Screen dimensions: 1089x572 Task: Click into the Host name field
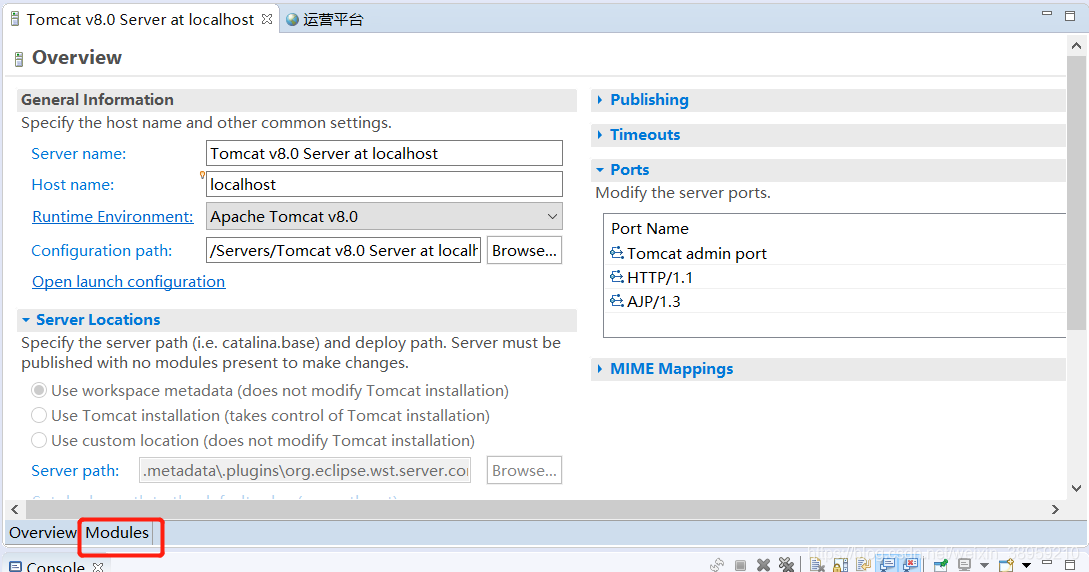tap(384, 184)
